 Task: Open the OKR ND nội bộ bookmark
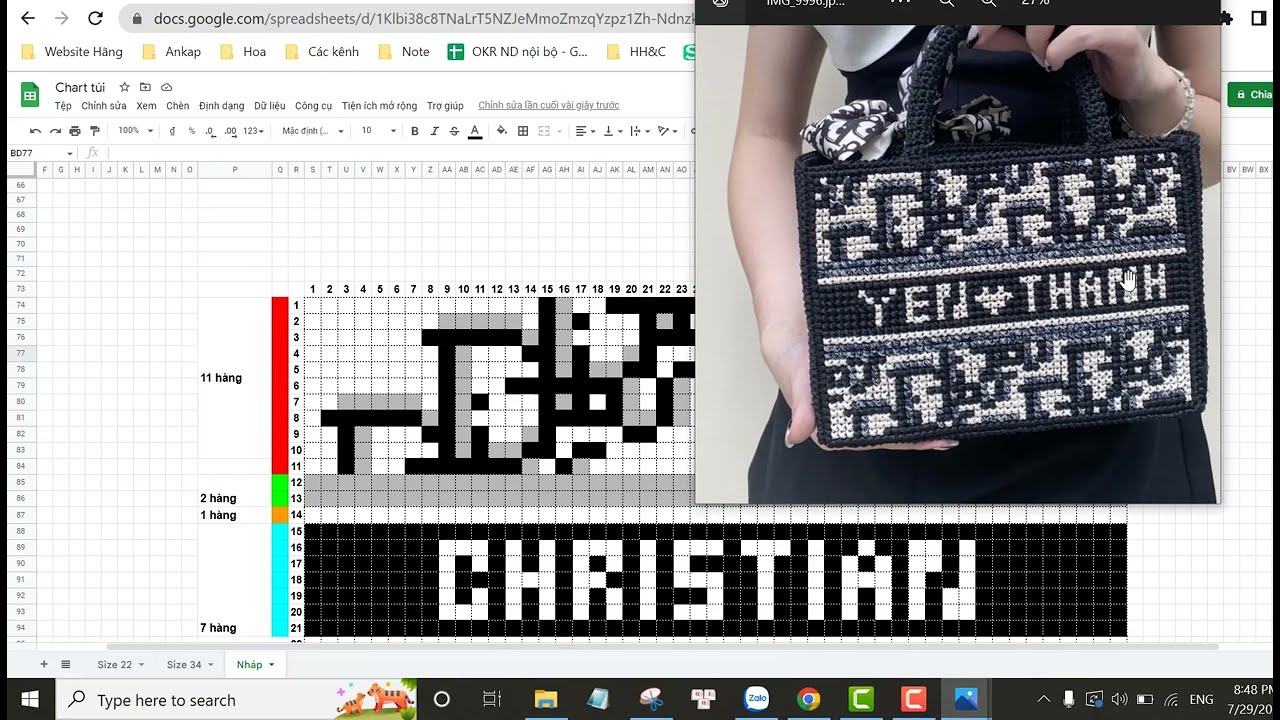point(518,52)
